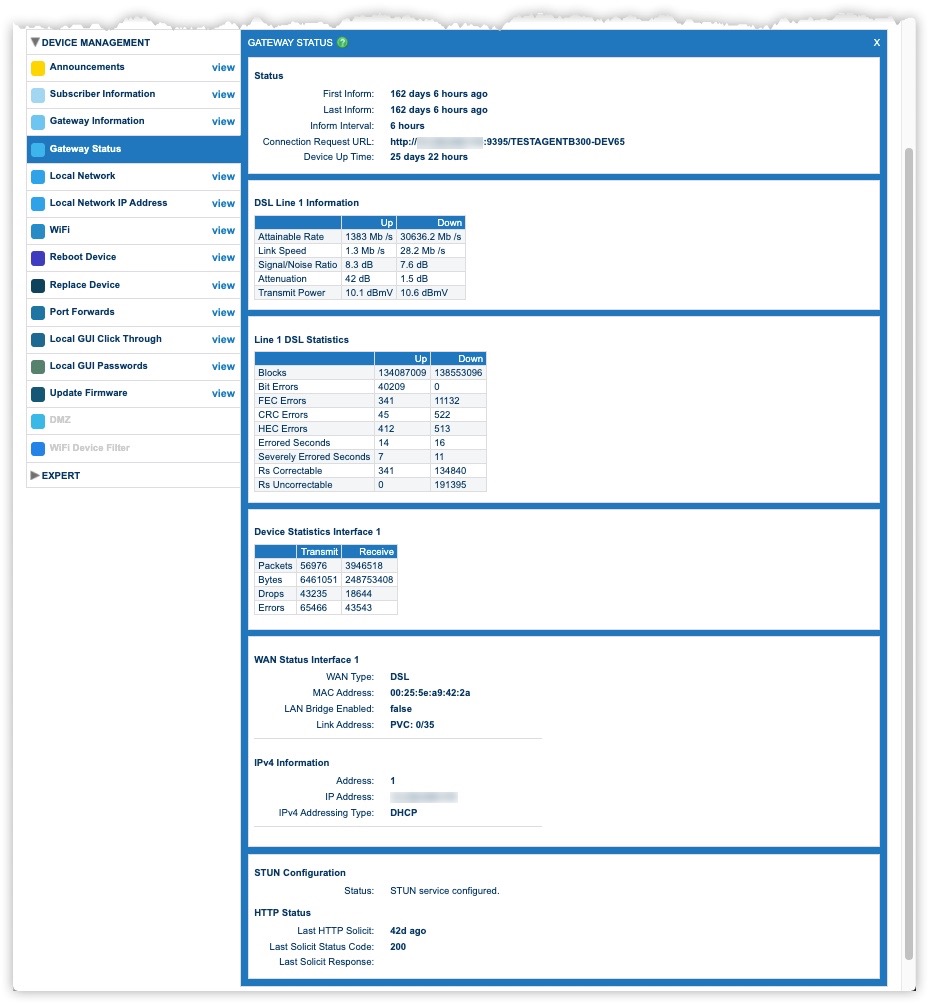Click the WiFi square icon

pos(38,231)
